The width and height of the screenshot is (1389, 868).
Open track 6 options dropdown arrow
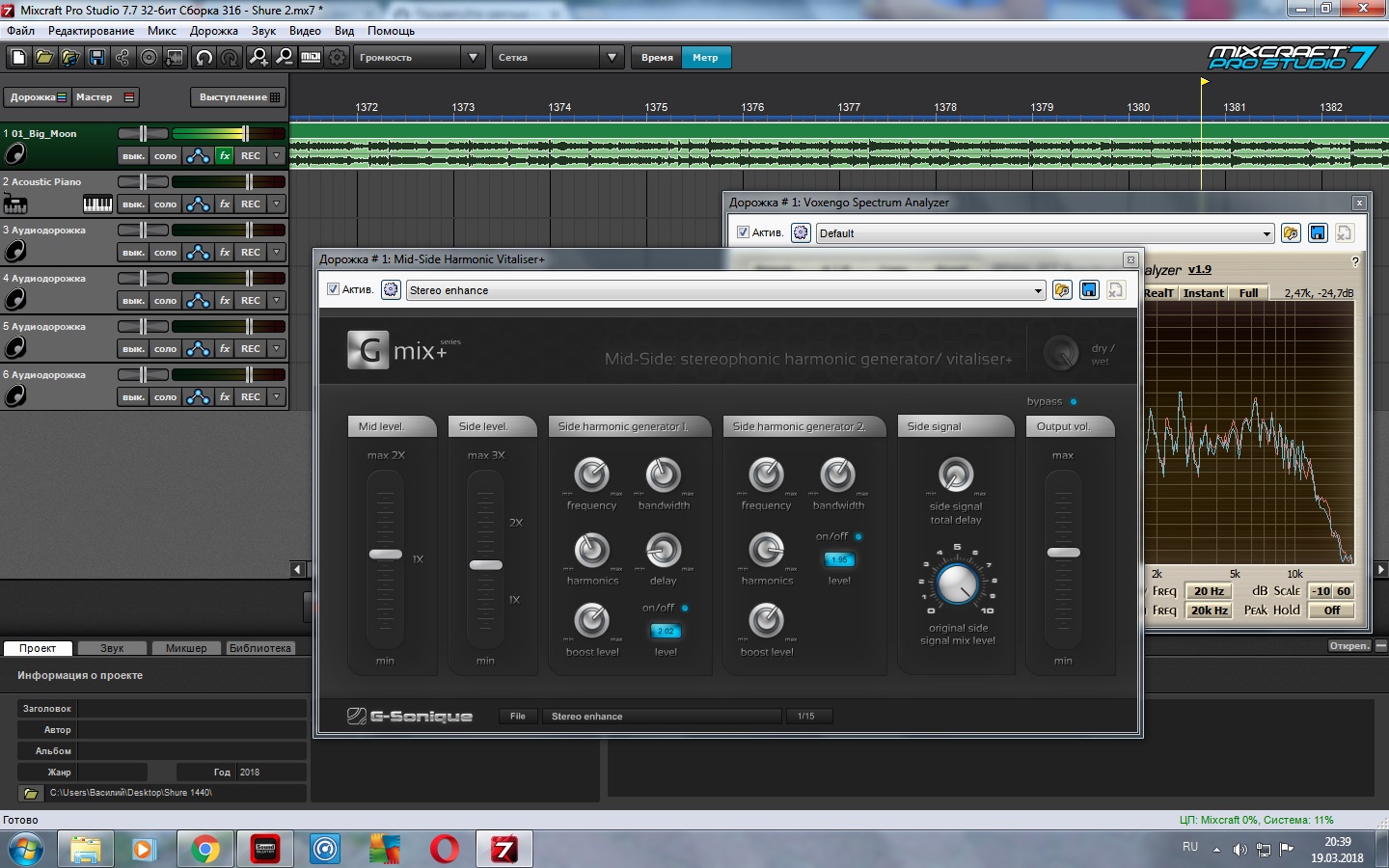(x=277, y=396)
